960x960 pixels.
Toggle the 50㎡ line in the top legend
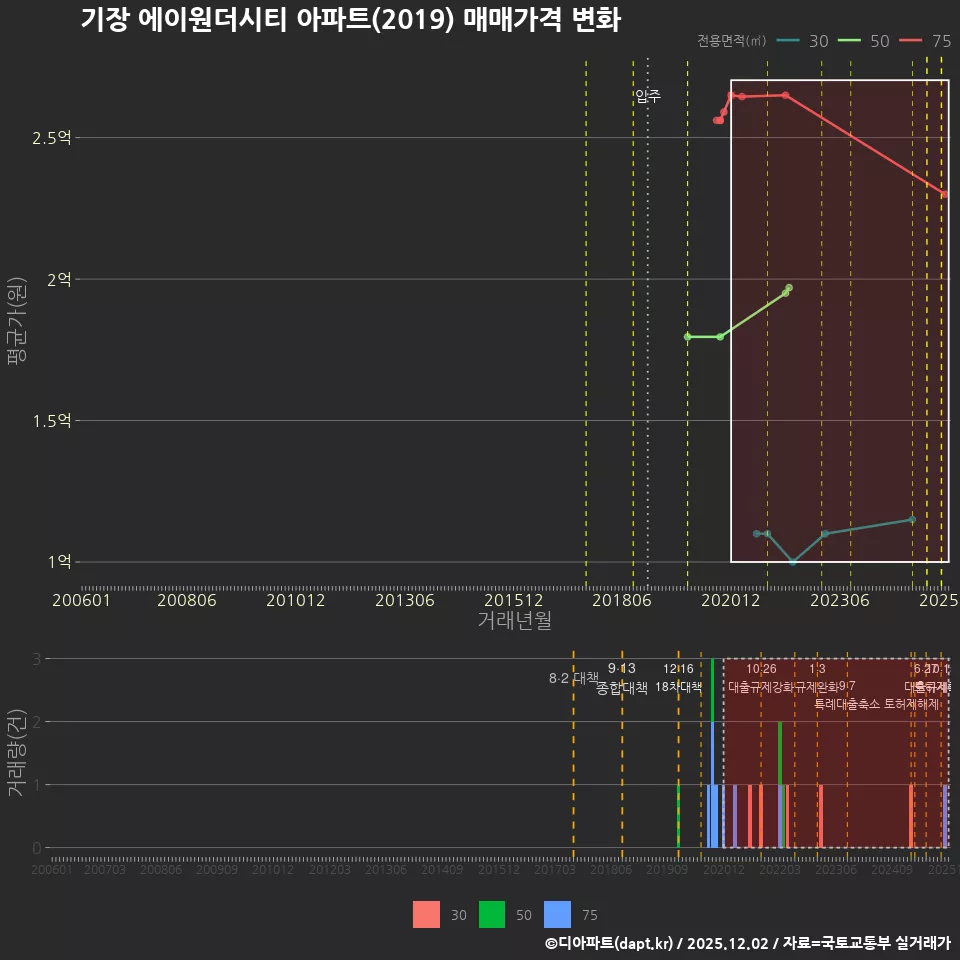pyautogui.click(x=880, y=42)
